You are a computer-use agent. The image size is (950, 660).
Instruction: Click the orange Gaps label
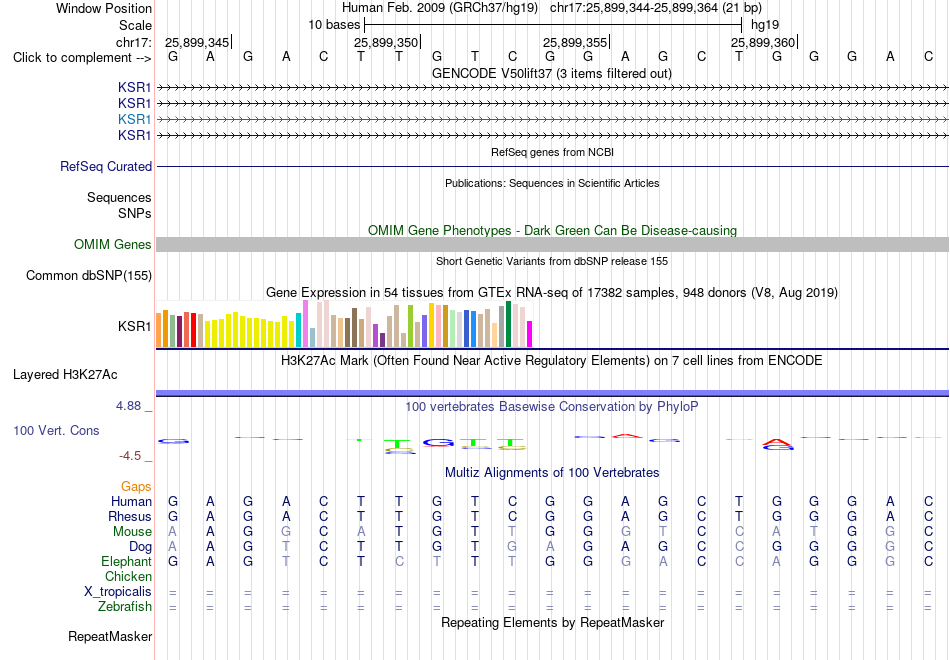tap(136, 486)
